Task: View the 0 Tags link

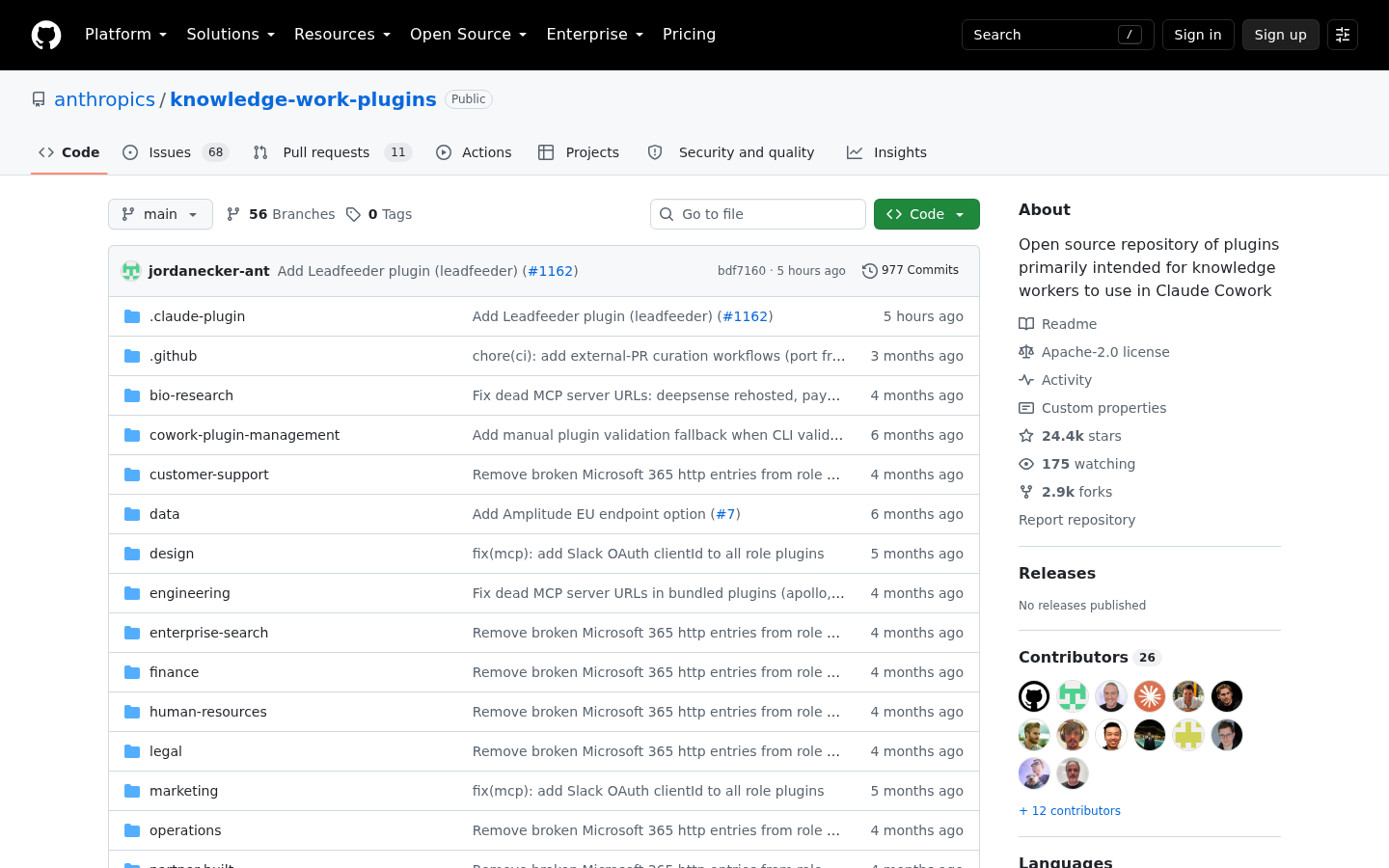Action: point(379,214)
